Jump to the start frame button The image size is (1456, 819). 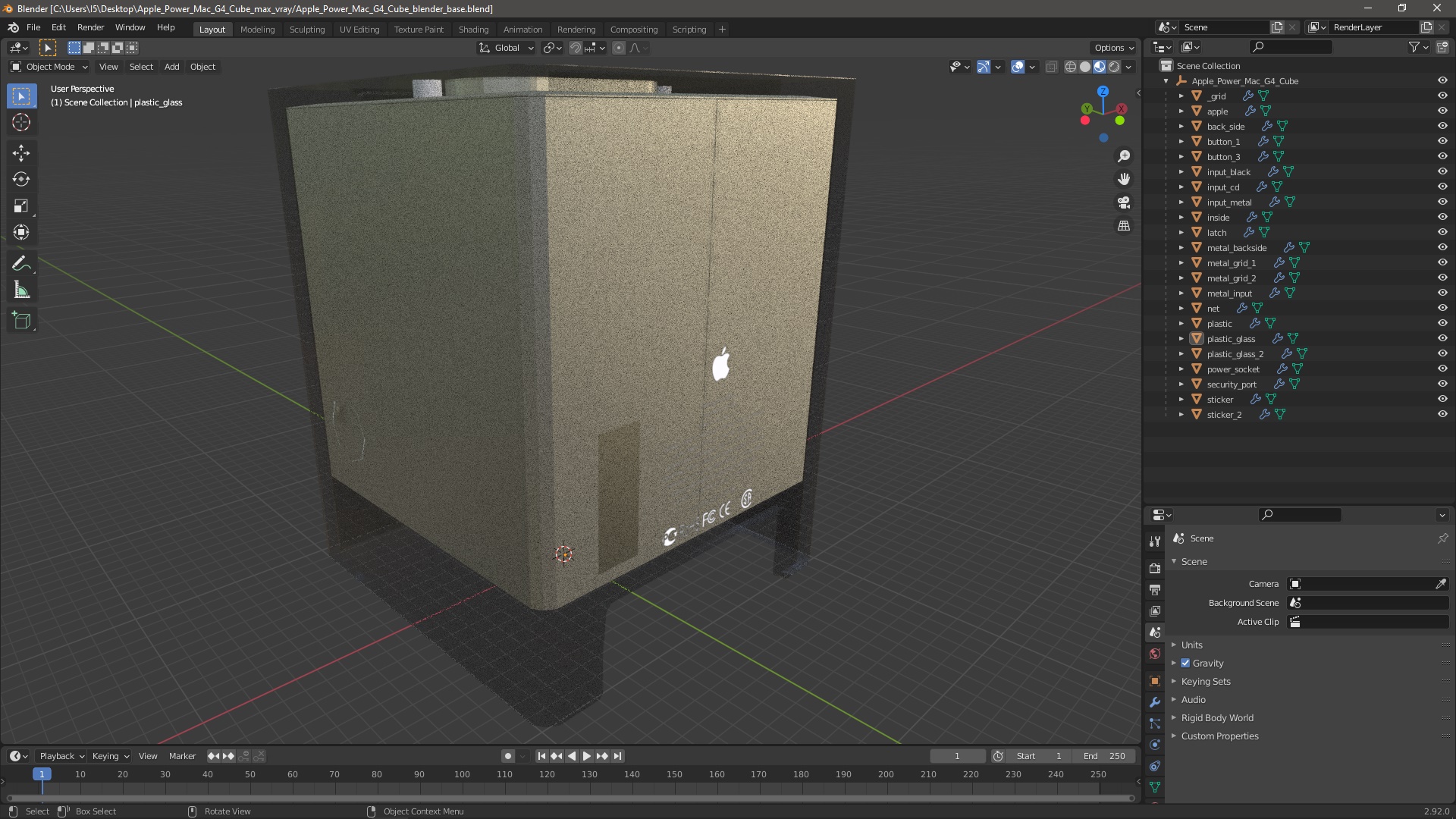pos(541,756)
